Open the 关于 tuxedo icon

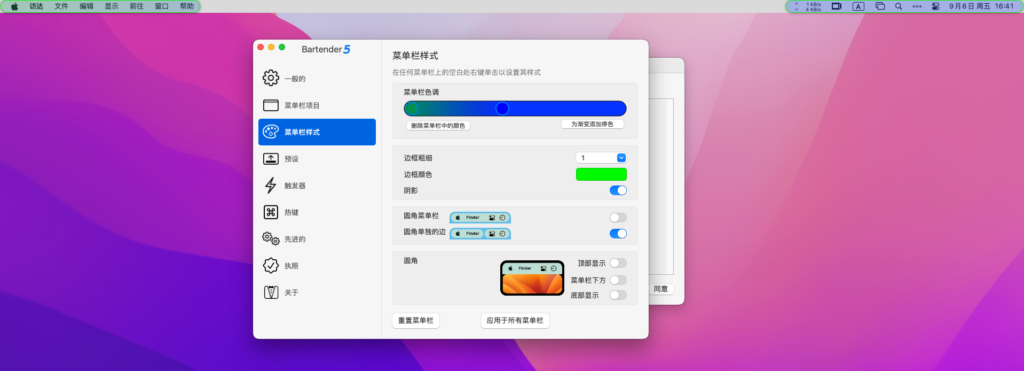click(270, 293)
